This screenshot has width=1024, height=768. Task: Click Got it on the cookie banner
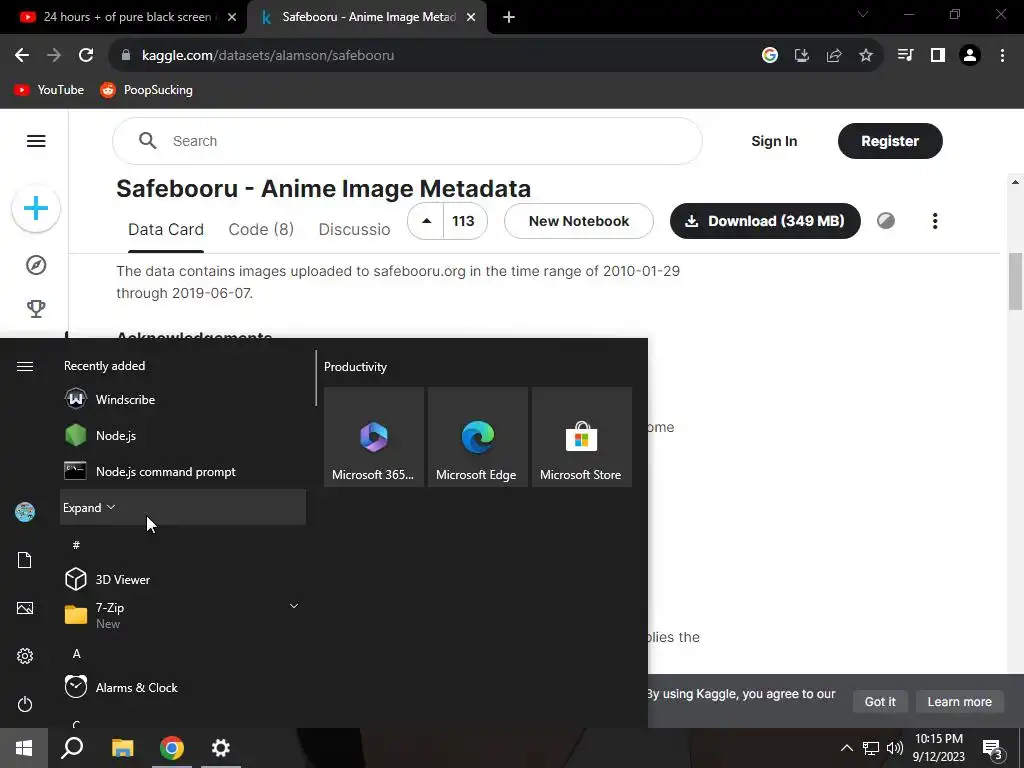point(880,701)
